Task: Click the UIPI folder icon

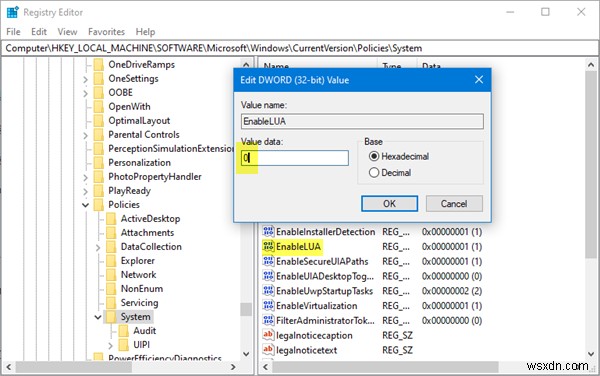Action: pyautogui.click(x=124, y=345)
